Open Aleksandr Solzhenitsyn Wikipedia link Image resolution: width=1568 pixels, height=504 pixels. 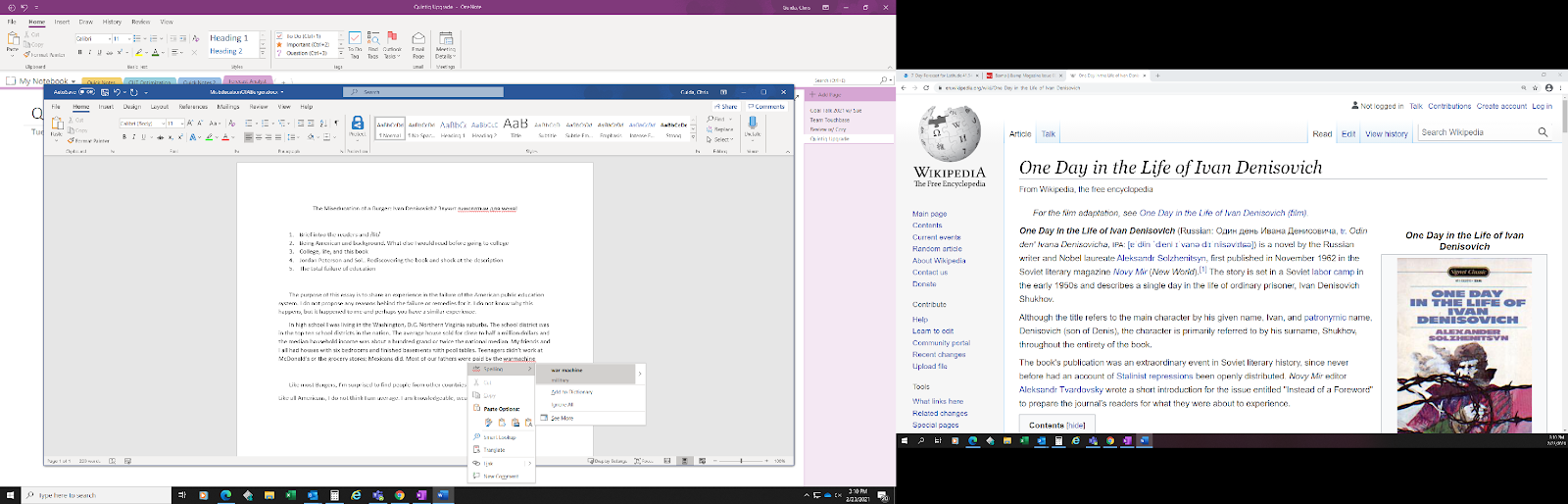point(1161,258)
